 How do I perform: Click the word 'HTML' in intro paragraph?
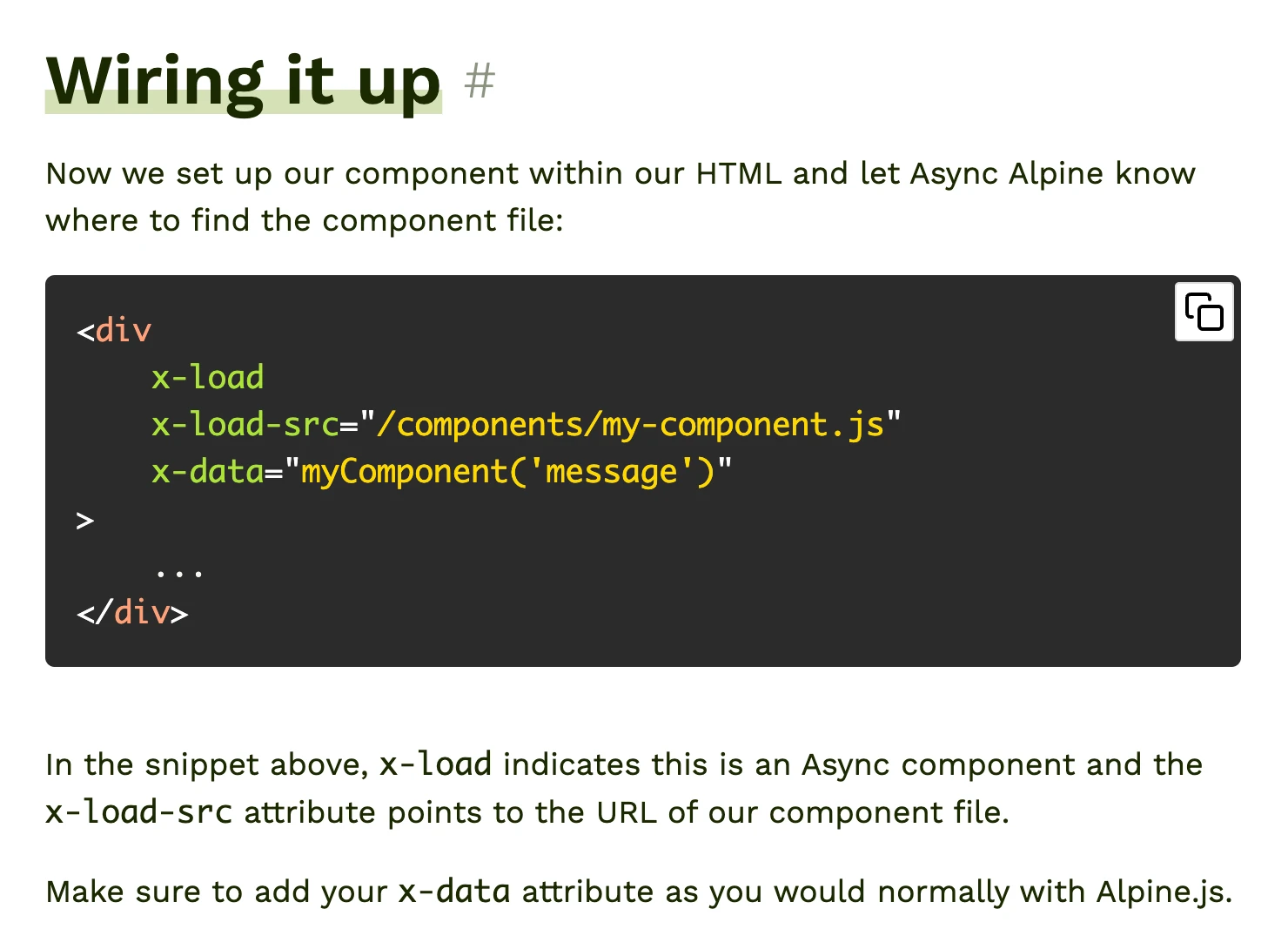[x=738, y=173]
